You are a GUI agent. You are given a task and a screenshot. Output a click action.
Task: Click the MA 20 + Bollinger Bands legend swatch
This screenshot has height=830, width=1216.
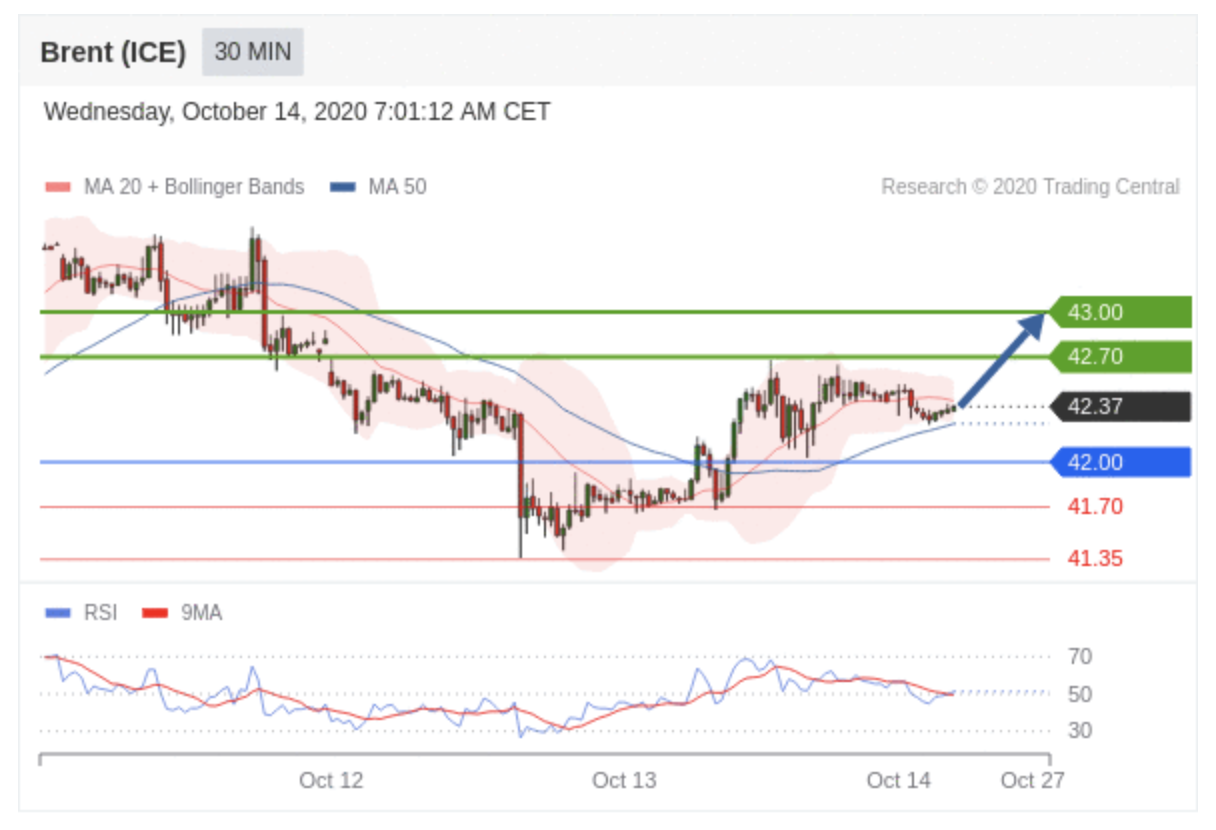(x=58, y=187)
